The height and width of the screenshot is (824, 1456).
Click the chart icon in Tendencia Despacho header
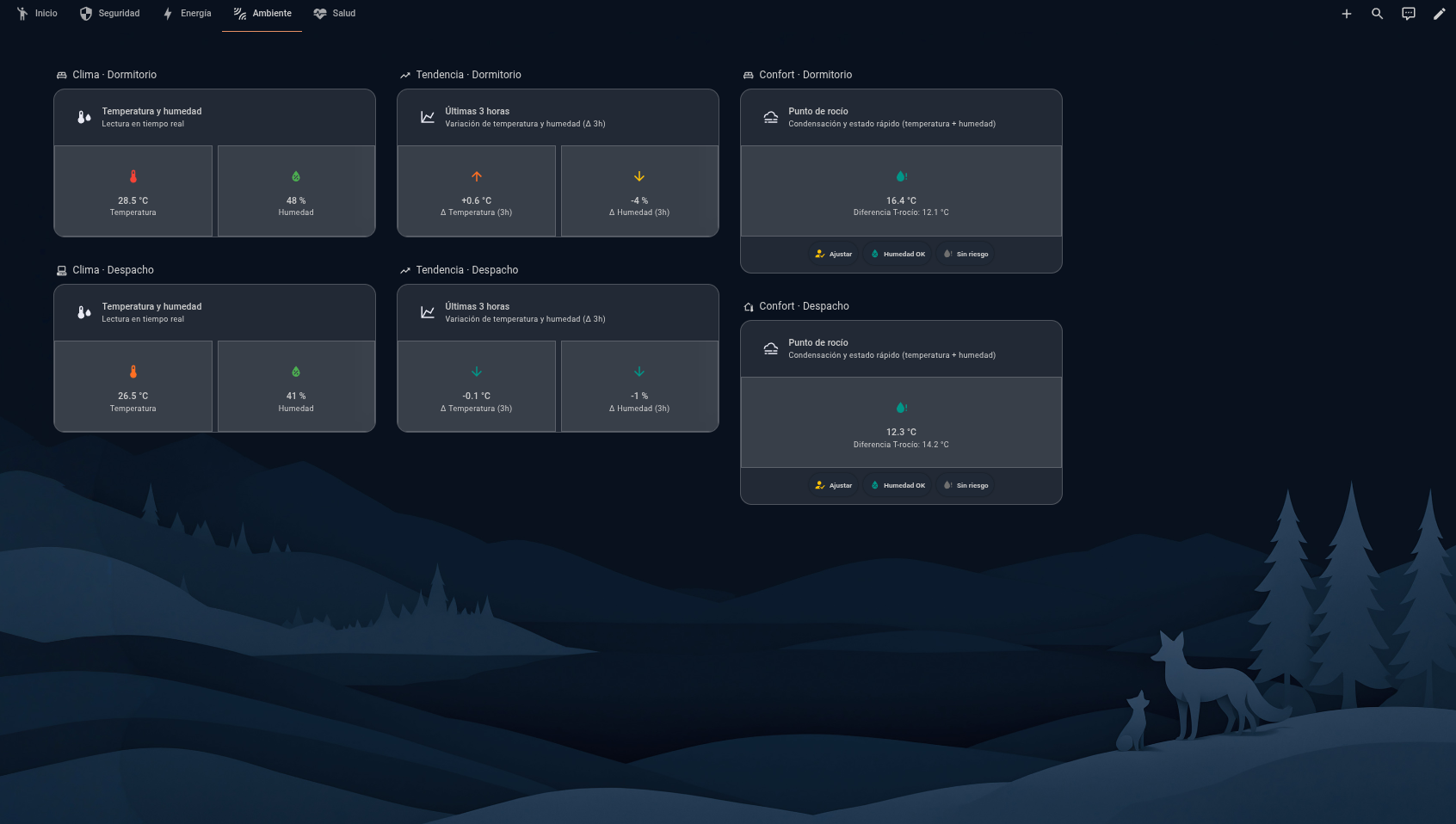[x=428, y=312]
